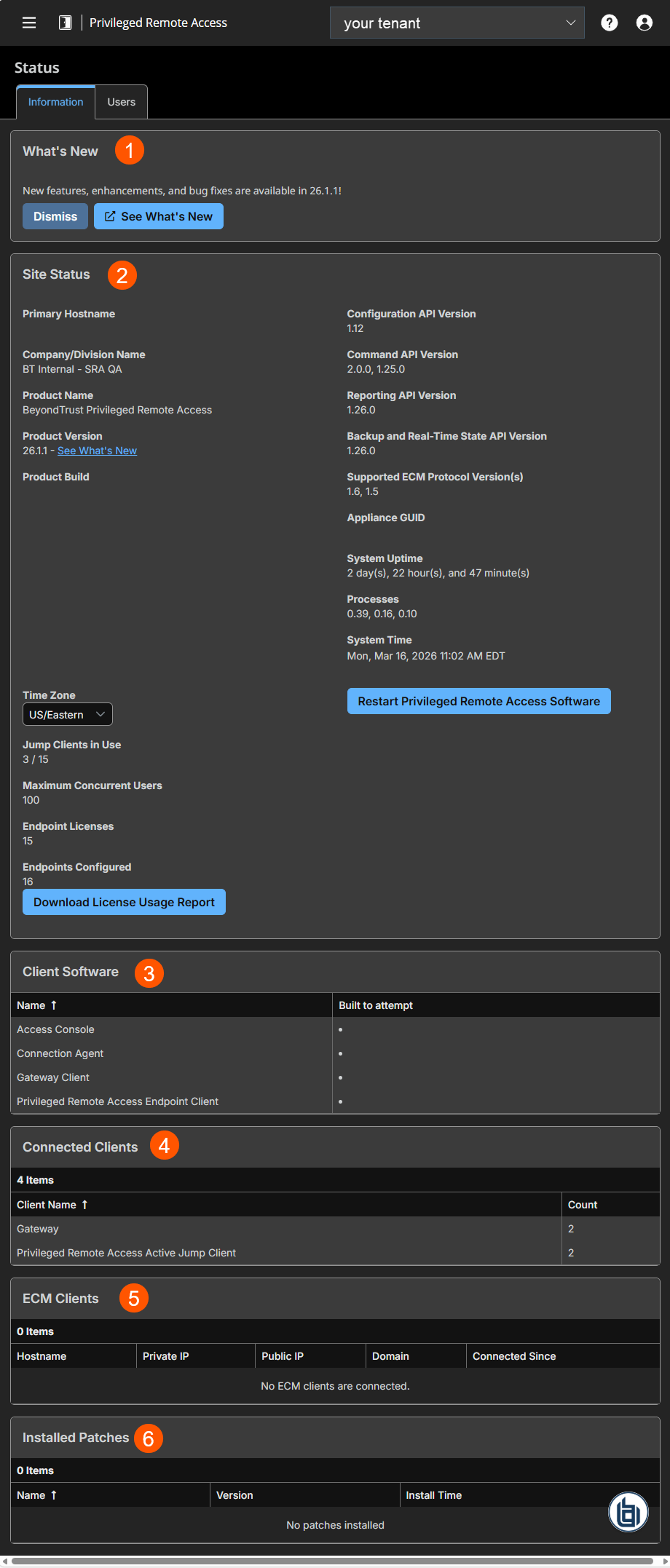Select Privileged Remote Access Active Jump Client row
This screenshot has height=1568, width=670.
click(335, 1253)
